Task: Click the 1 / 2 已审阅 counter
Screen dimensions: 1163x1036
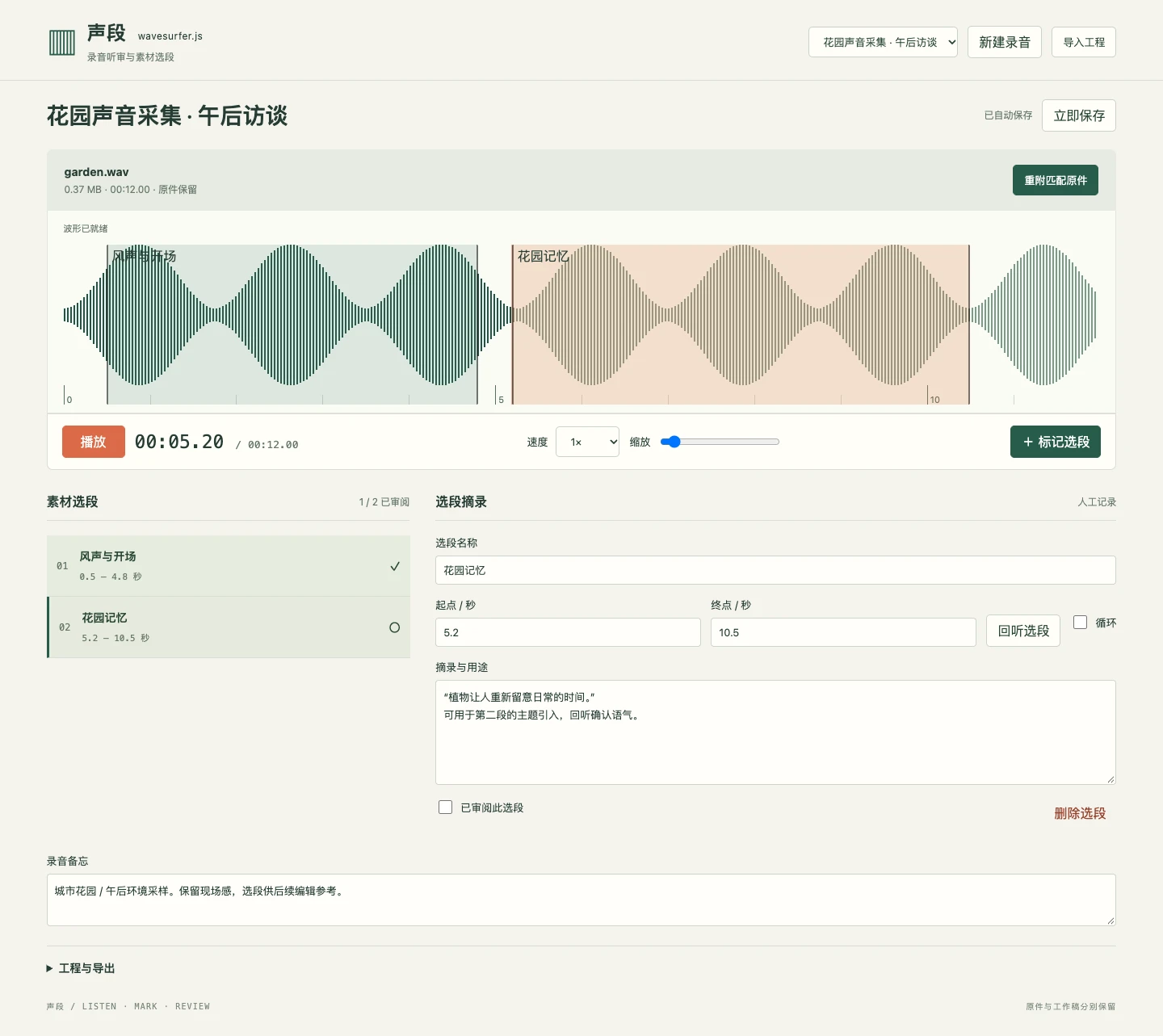Action: click(384, 502)
